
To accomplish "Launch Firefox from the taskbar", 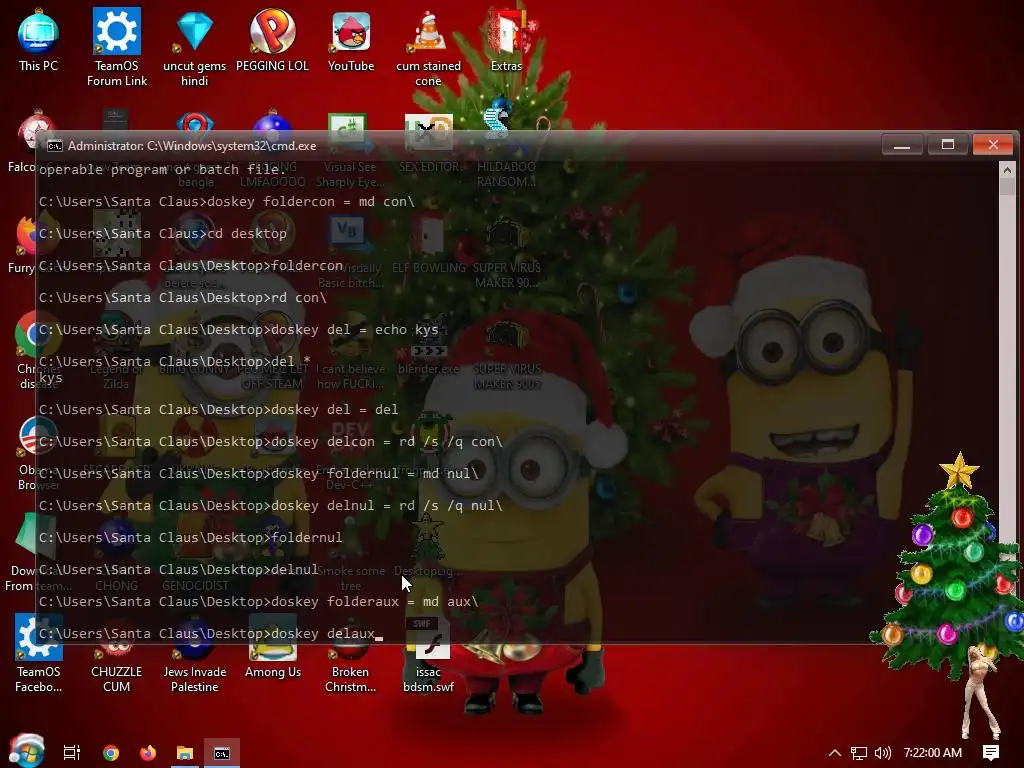I will [x=148, y=753].
